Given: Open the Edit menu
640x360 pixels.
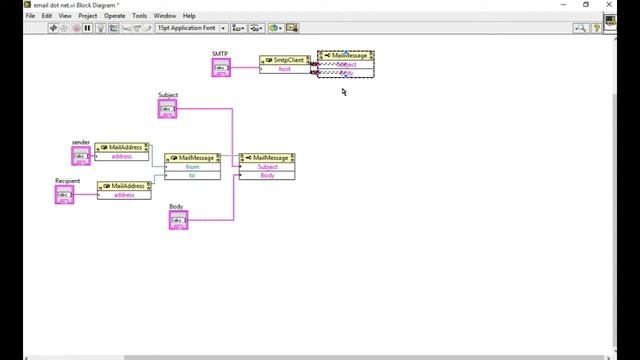Looking at the screenshot, I should point(47,16).
